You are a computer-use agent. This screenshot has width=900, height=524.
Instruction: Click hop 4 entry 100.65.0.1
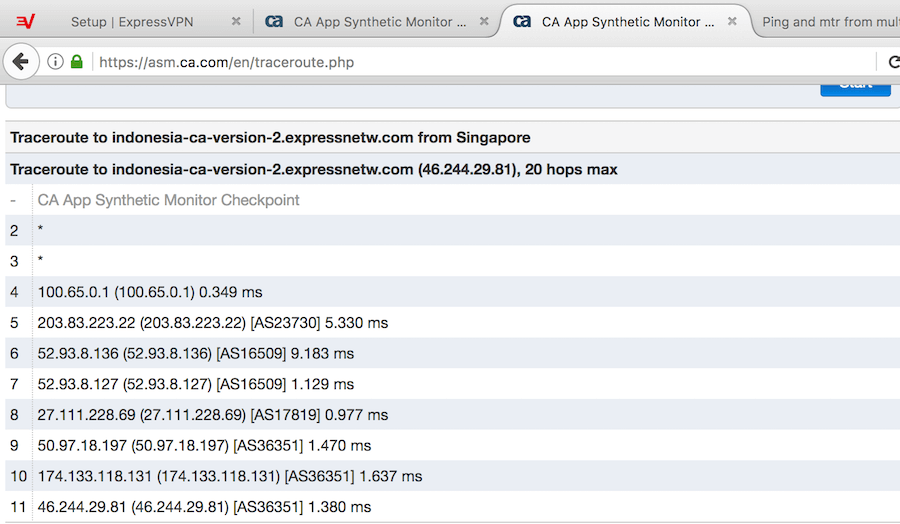150,292
